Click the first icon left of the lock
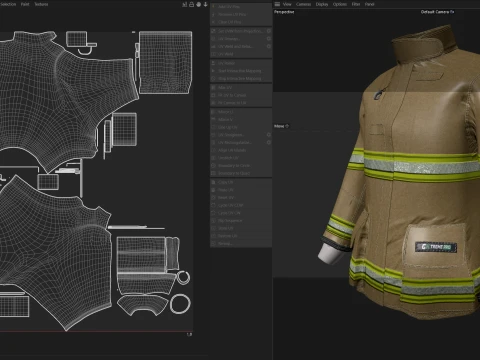The width and height of the screenshot is (480, 360). click(185, 4)
